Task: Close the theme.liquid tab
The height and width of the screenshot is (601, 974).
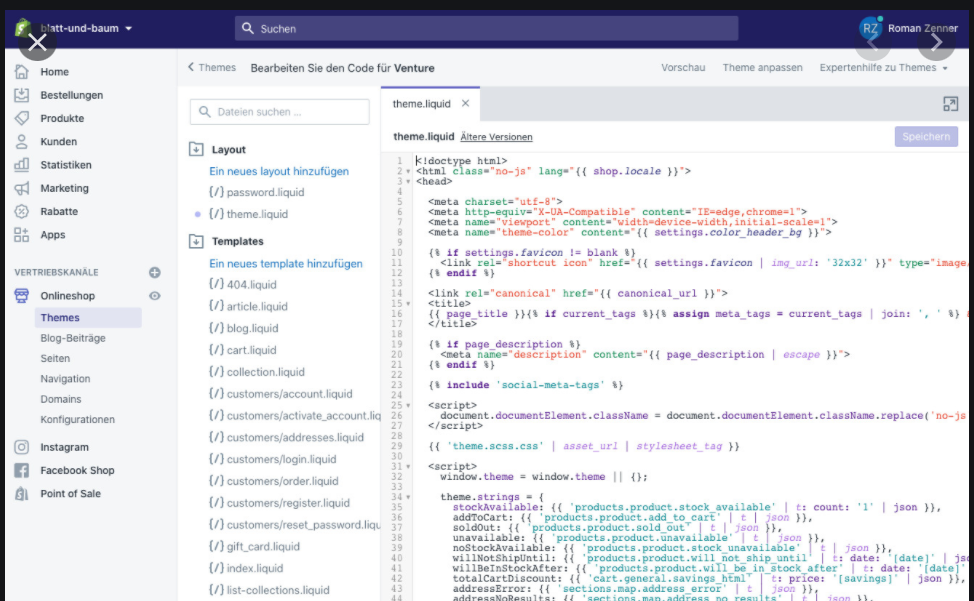Action: point(465,104)
